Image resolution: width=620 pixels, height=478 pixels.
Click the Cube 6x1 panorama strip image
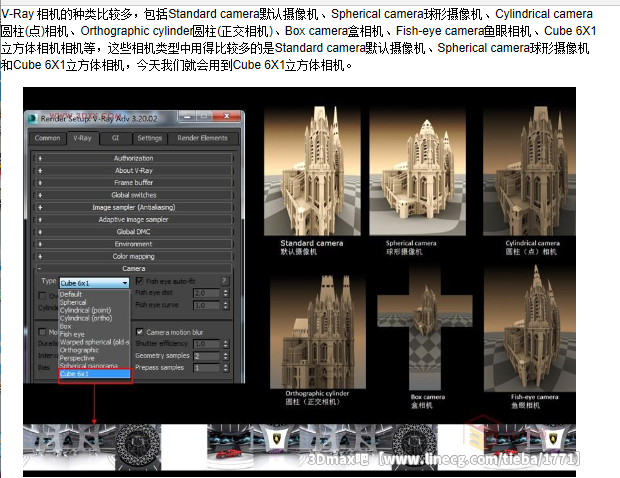[299, 447]
